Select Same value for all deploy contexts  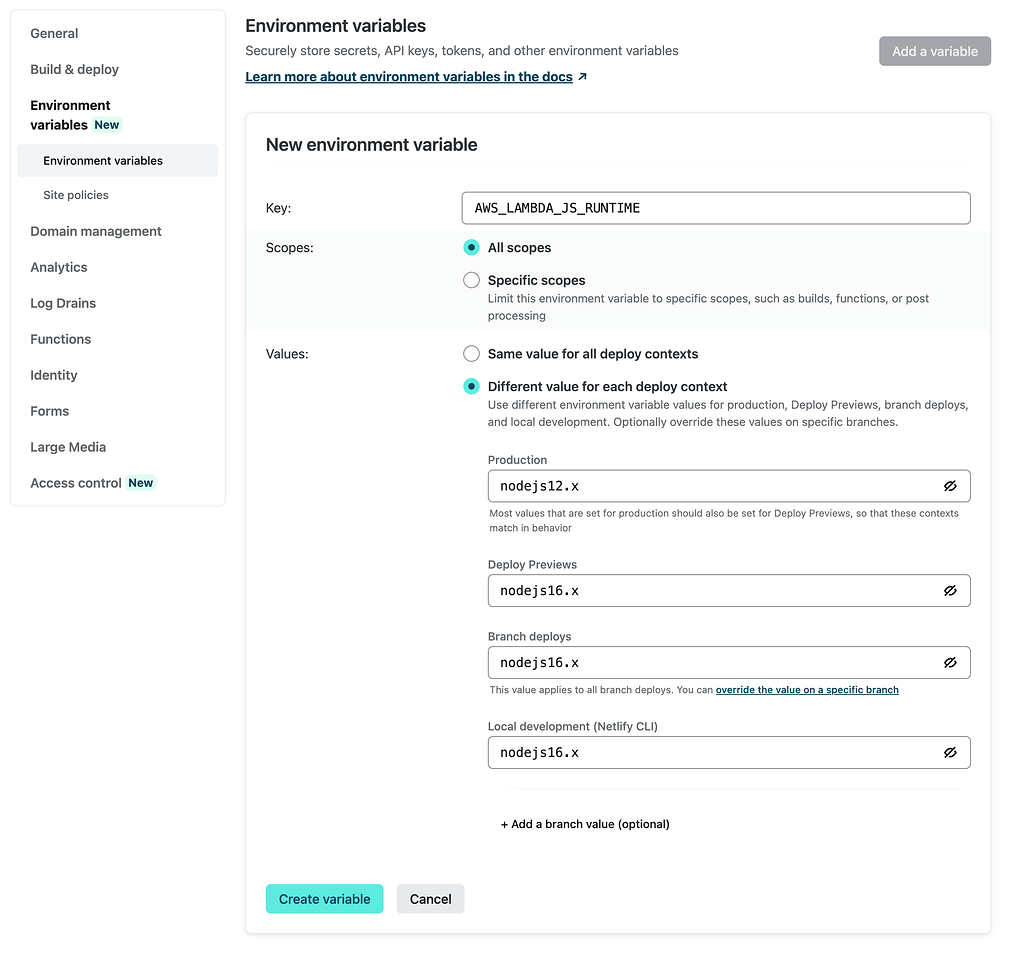coord(471,354)
